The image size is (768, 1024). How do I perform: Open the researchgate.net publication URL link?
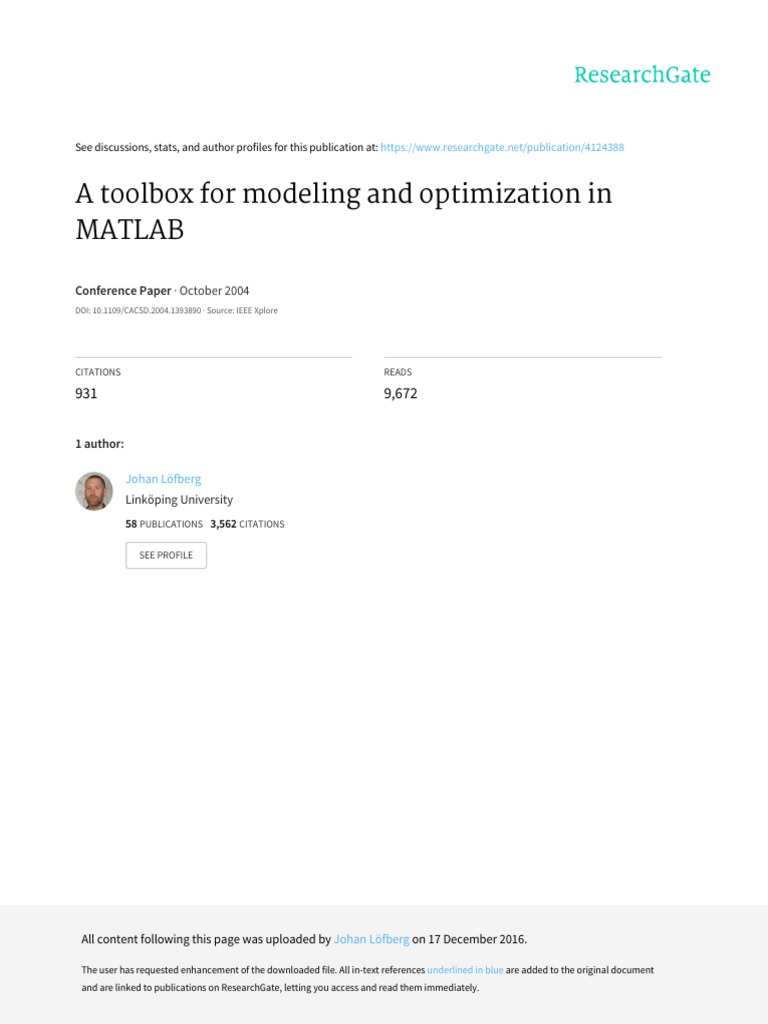(503, 147)
